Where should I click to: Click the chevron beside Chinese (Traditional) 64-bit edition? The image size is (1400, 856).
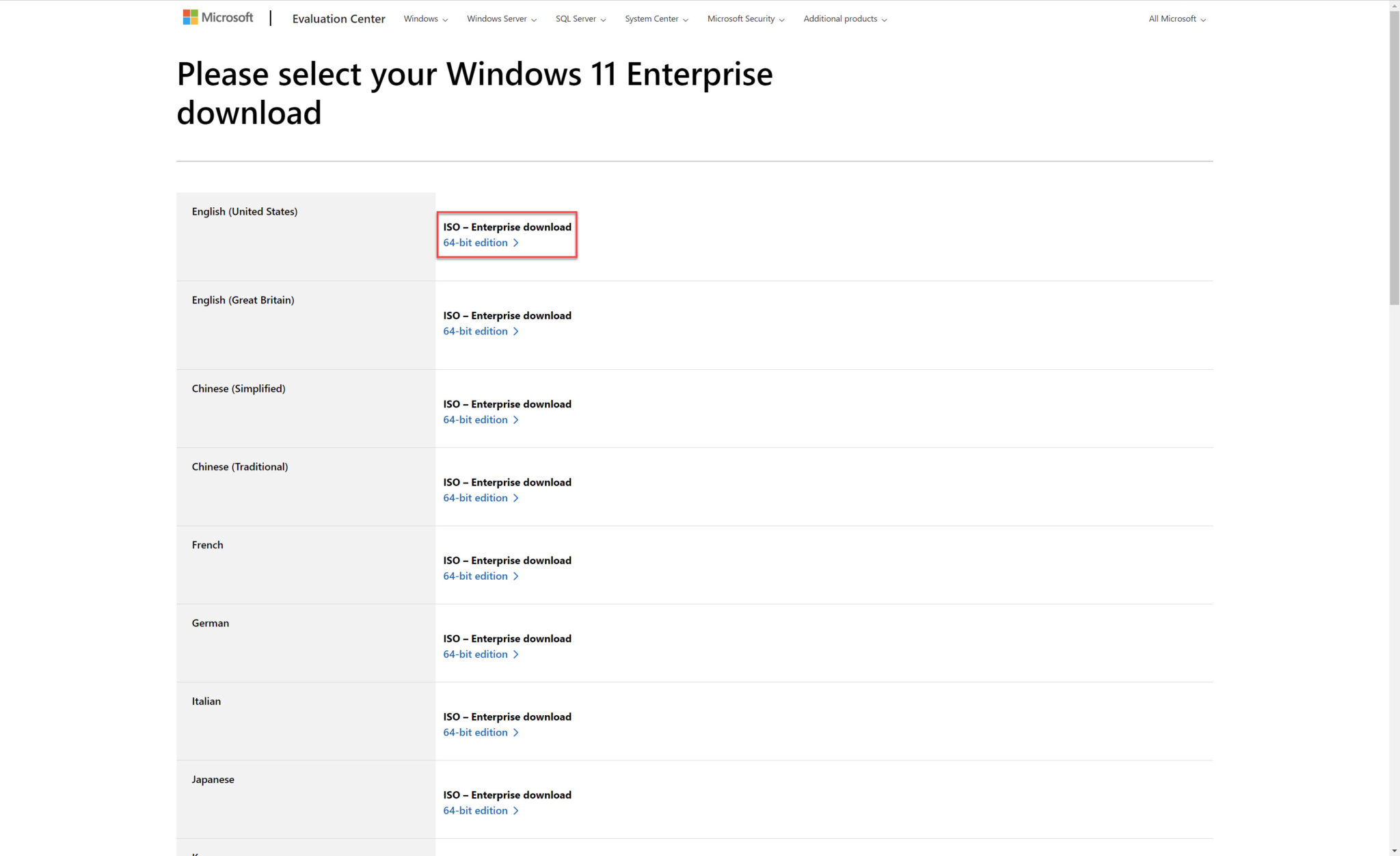point(517,498)
